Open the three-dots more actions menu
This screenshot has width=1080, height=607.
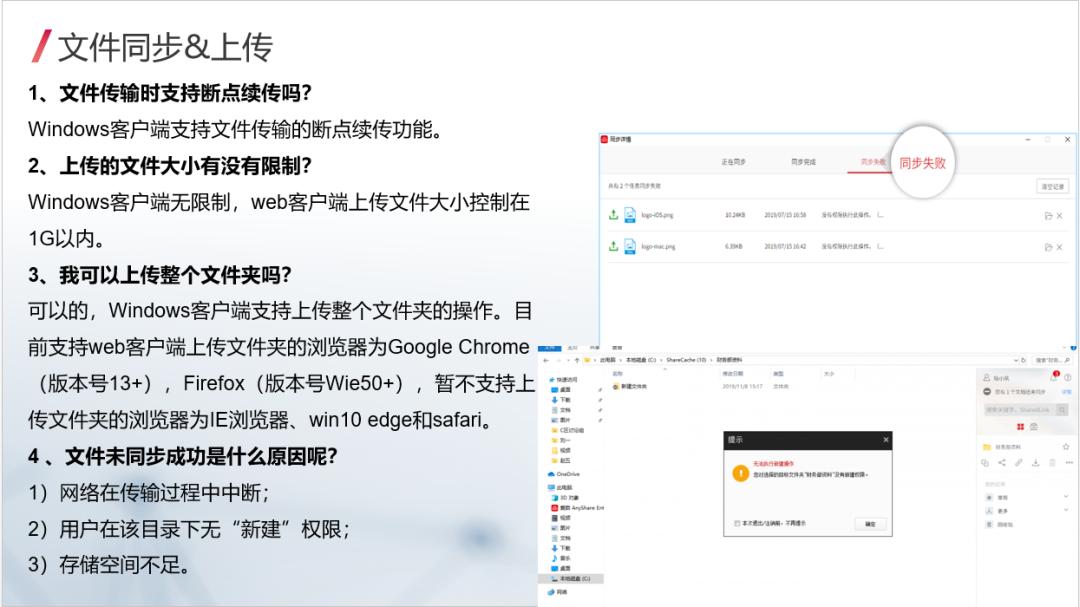tap(1069, 462)
